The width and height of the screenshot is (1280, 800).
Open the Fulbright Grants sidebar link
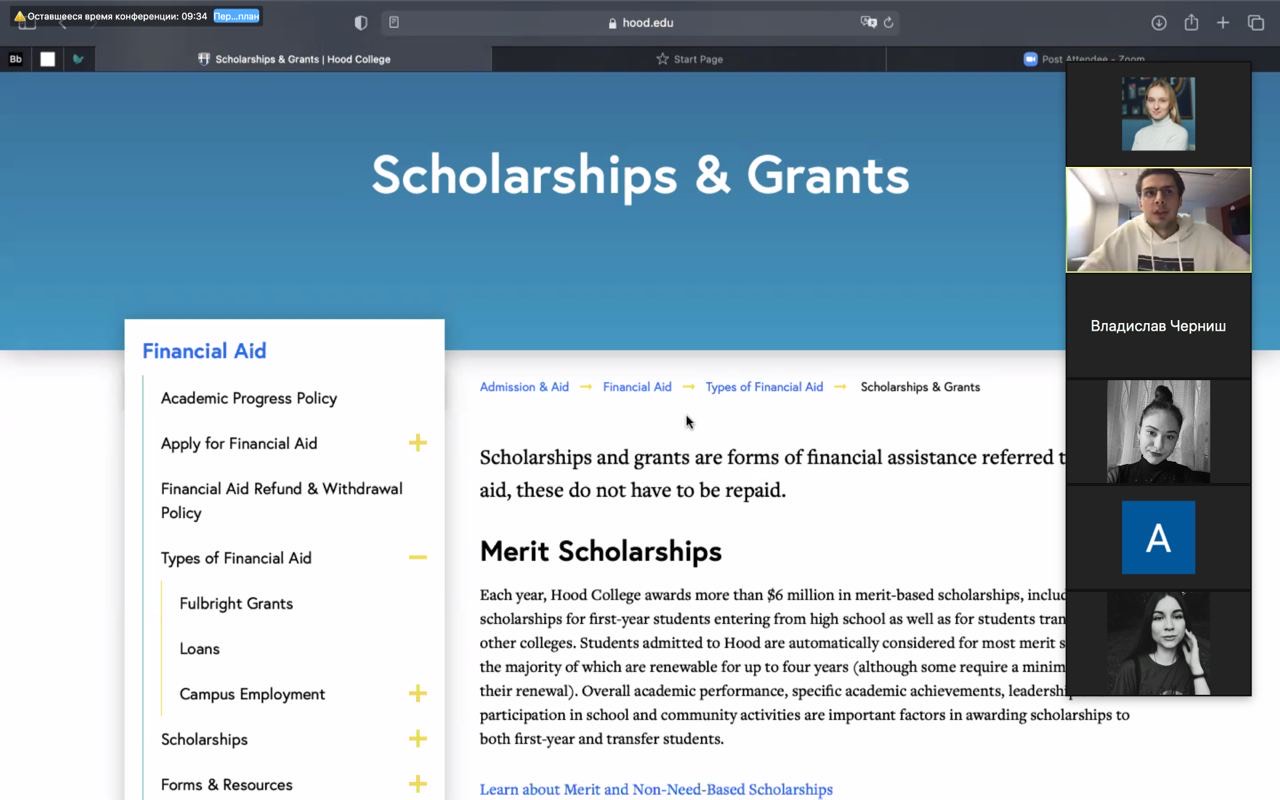click(236, 604)
